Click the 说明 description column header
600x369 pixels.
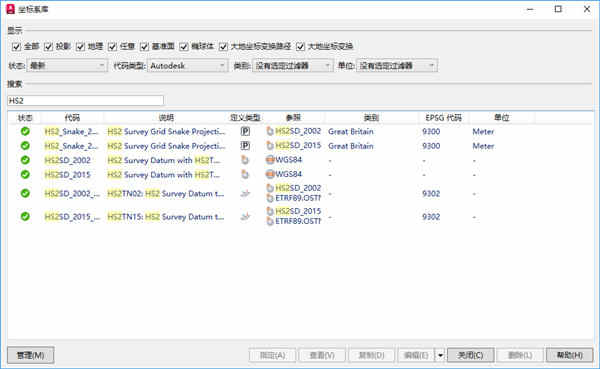166,118
